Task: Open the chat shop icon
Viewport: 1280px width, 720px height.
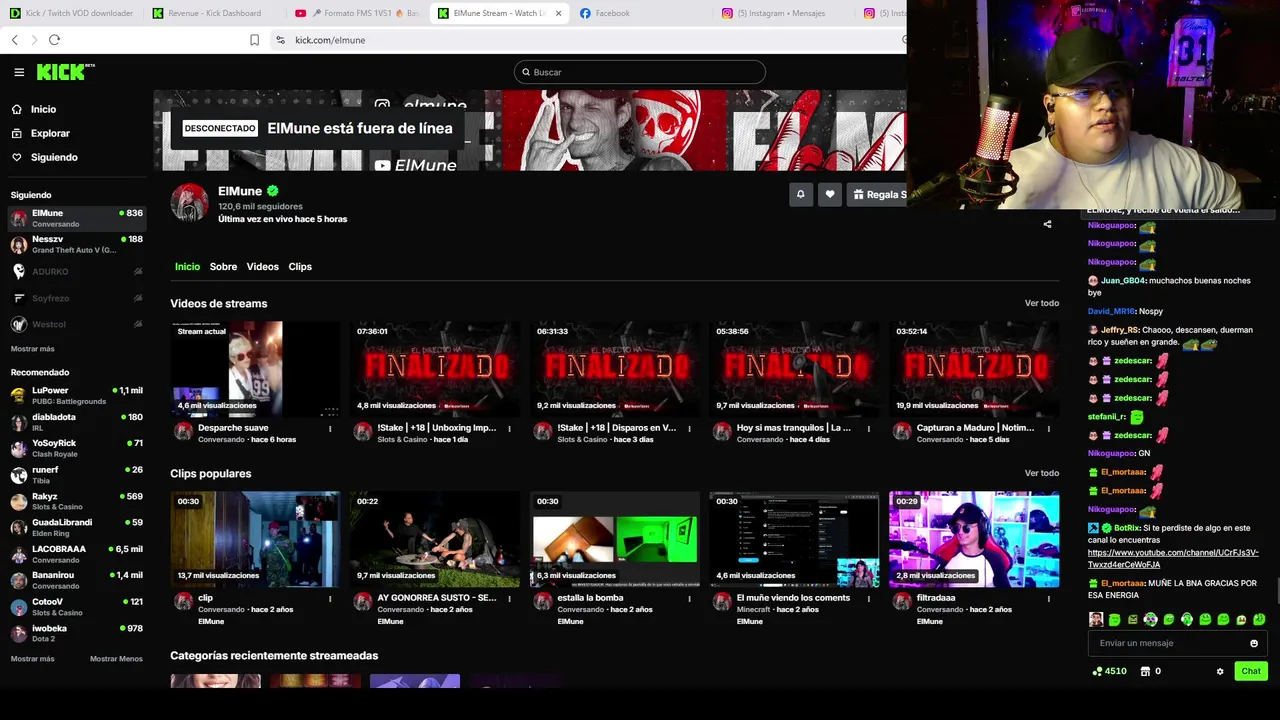Action: click(x=1145, y=671)
